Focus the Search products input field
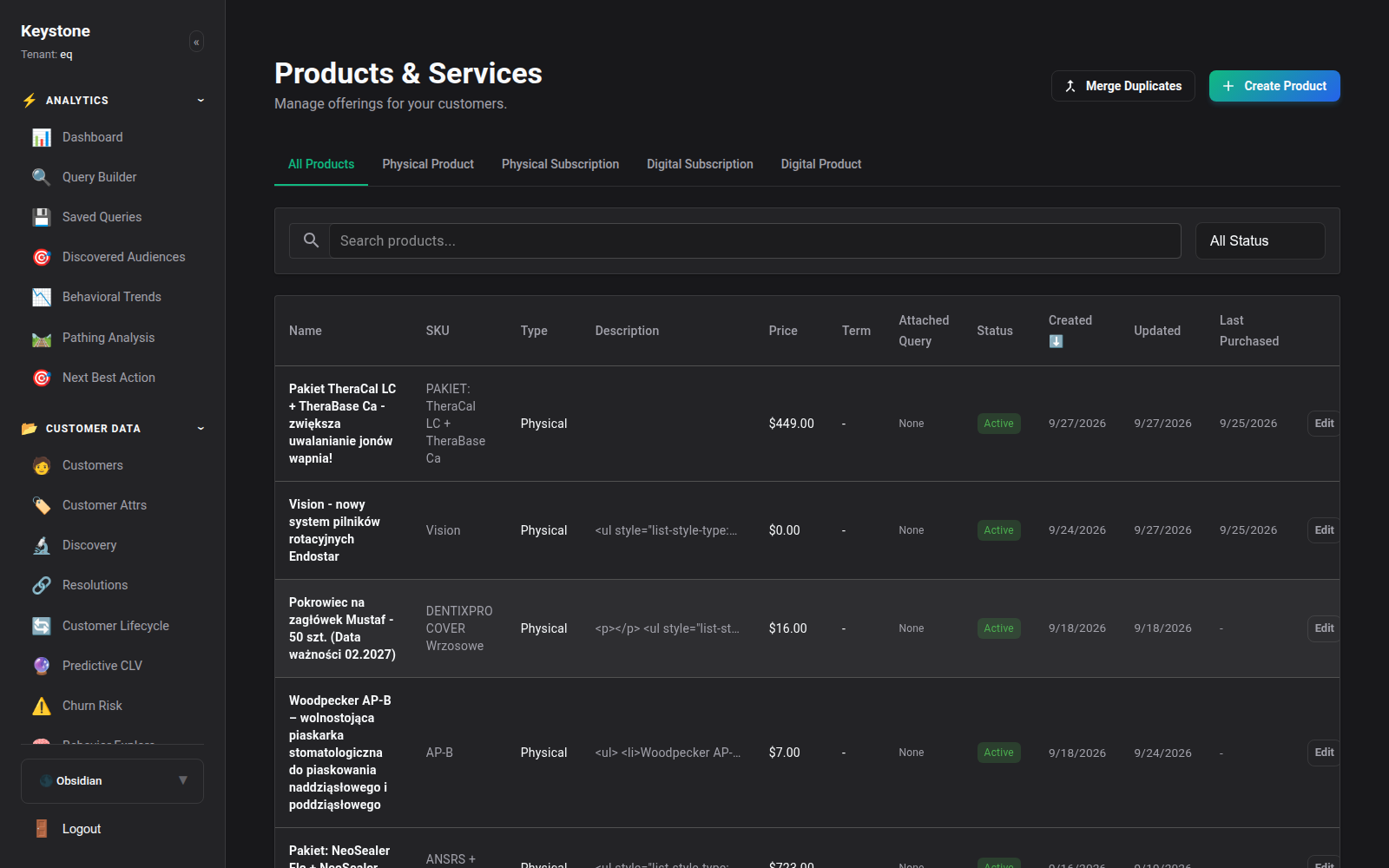 point(754,240)
